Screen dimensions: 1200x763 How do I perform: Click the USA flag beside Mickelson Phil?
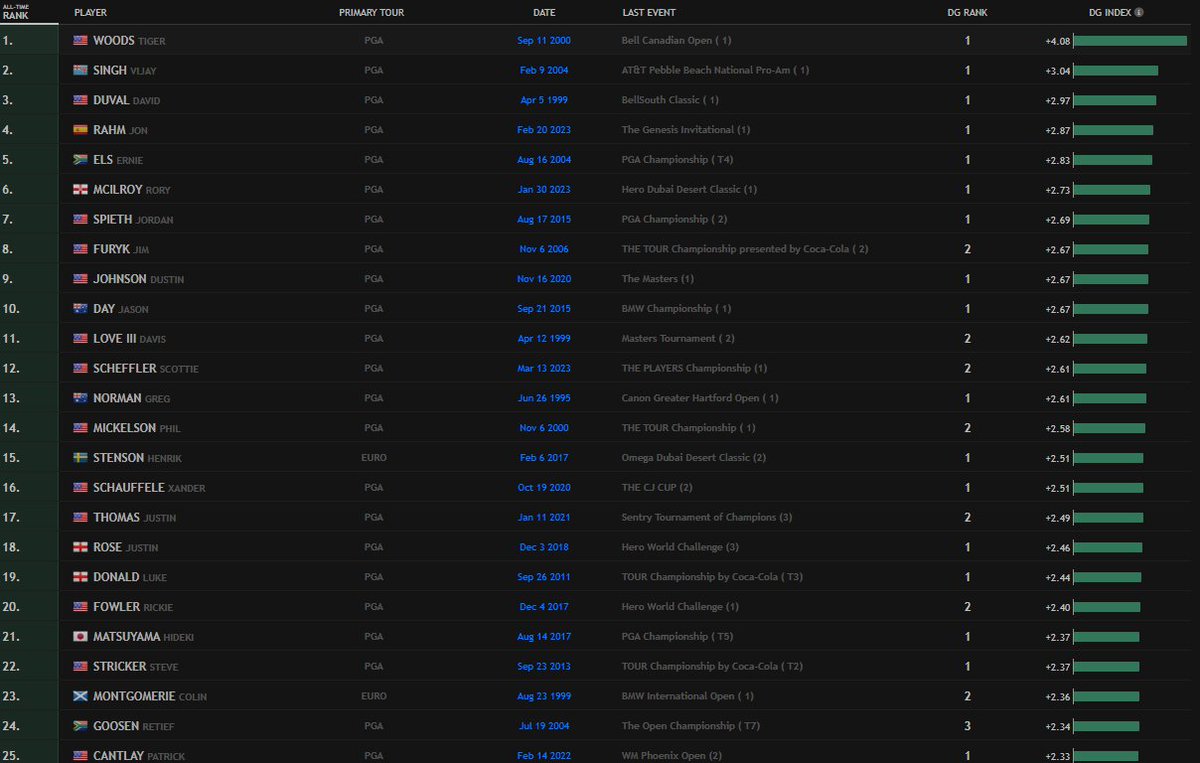pos(80,428)
